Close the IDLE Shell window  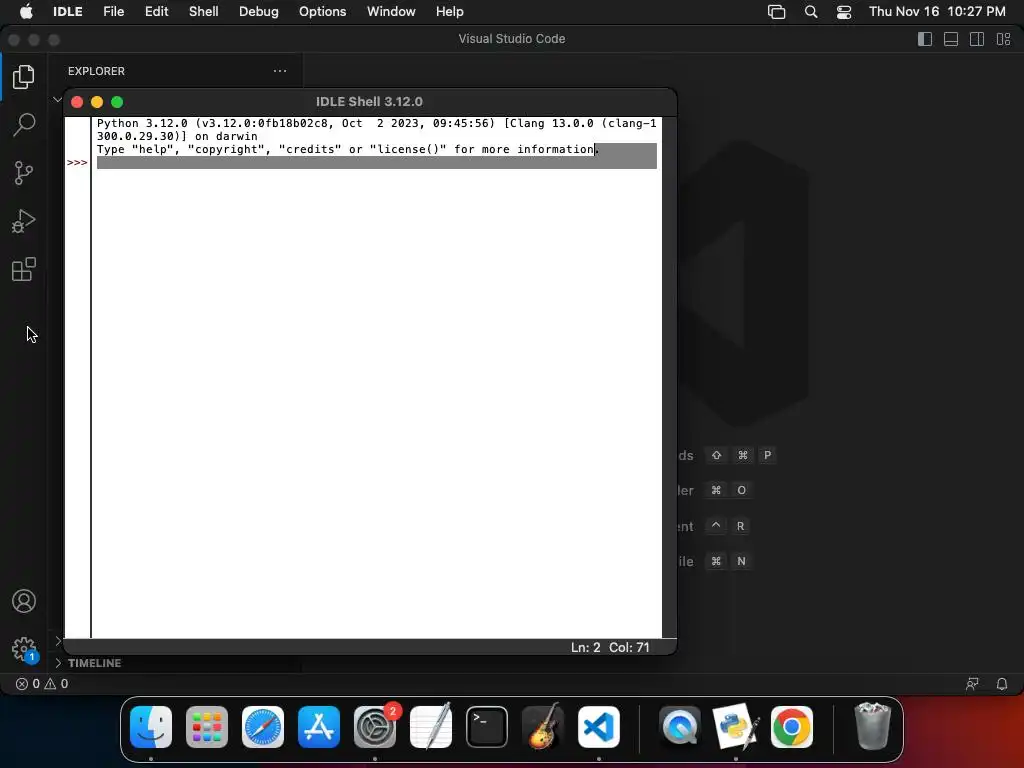click(77, 102)
